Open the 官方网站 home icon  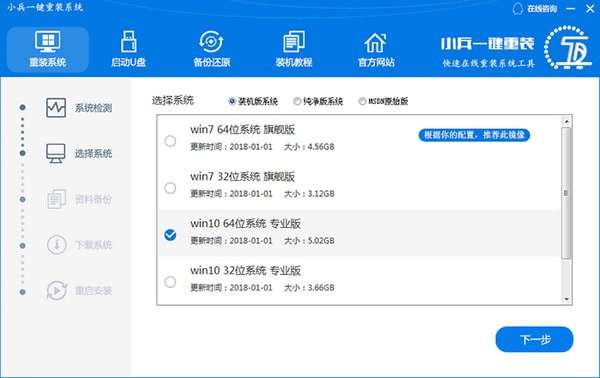point(375,42)
